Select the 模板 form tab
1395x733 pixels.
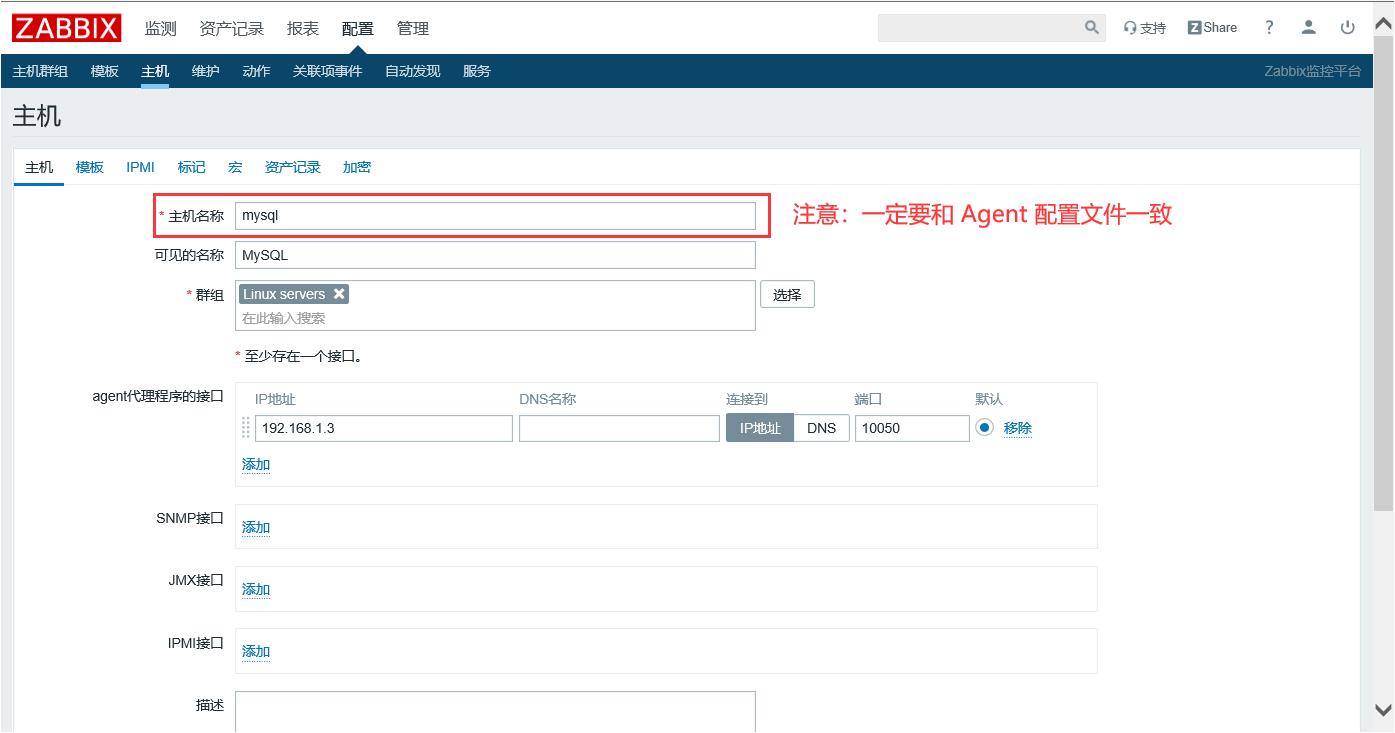point(90,167)
